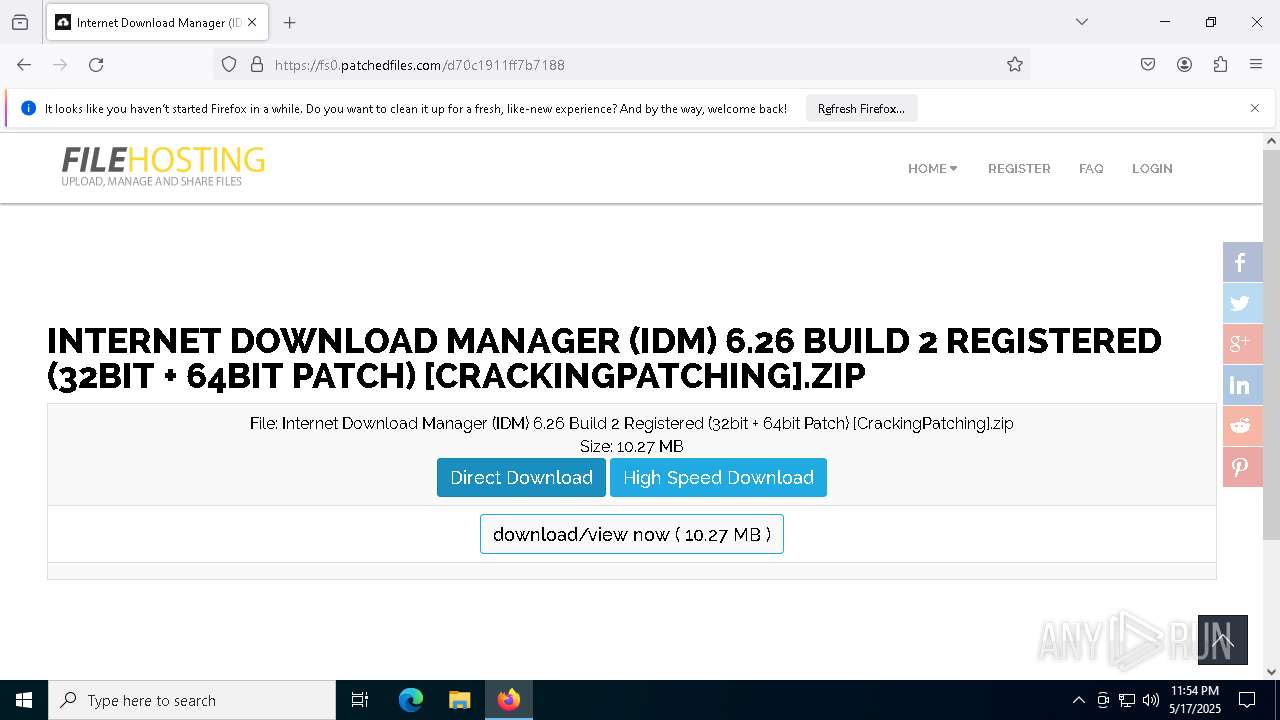Click the padlock site security icon
This screenshot has height=720, width=1280.
click(257, 64)
